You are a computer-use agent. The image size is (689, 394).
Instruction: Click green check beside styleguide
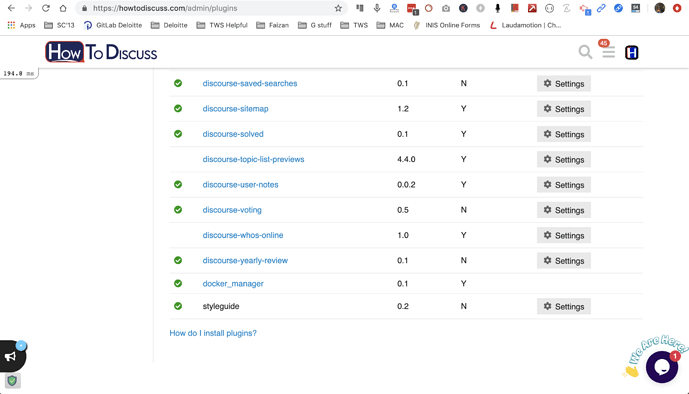pos(178,306)
